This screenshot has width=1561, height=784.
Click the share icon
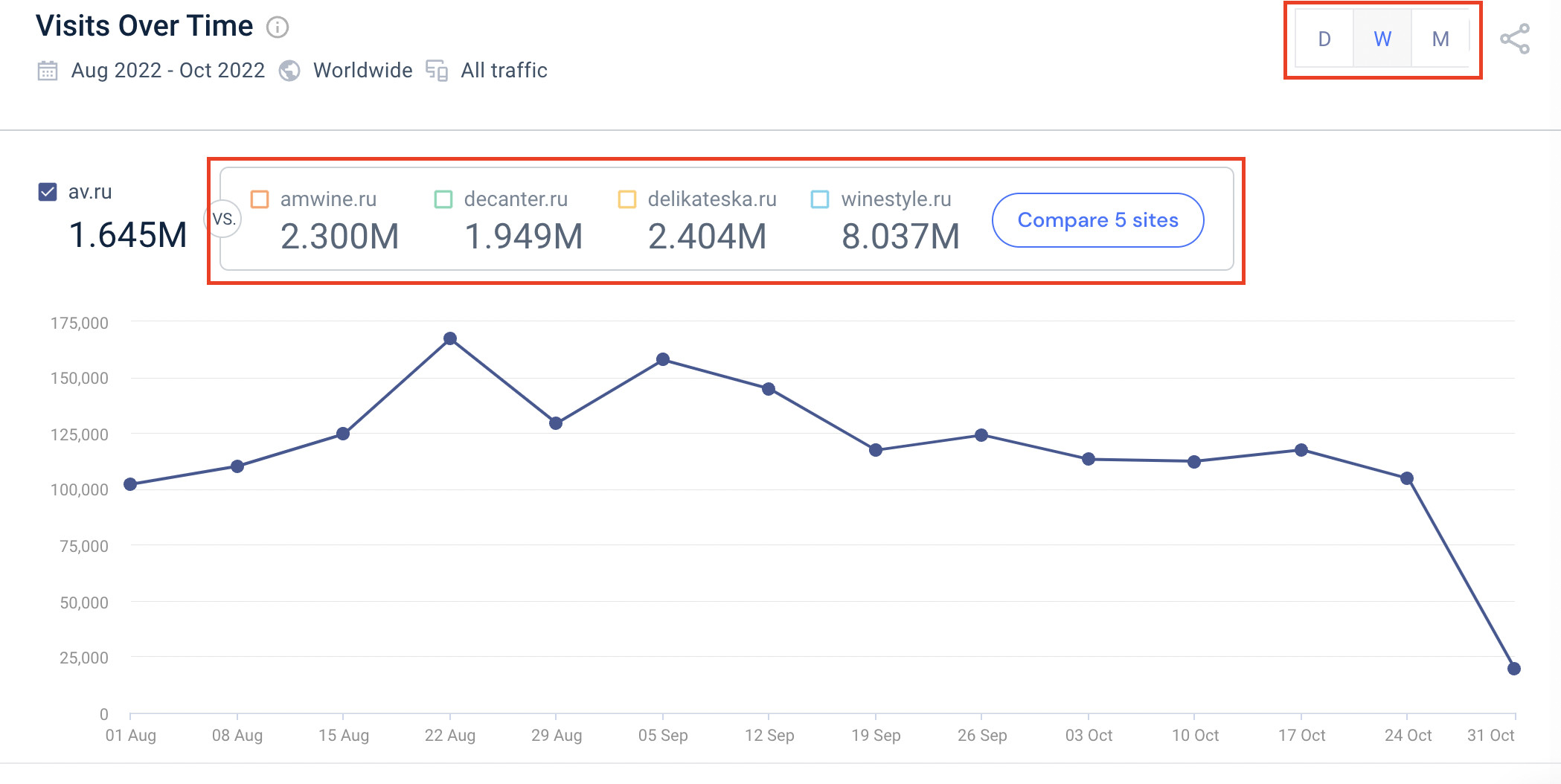1514,39
